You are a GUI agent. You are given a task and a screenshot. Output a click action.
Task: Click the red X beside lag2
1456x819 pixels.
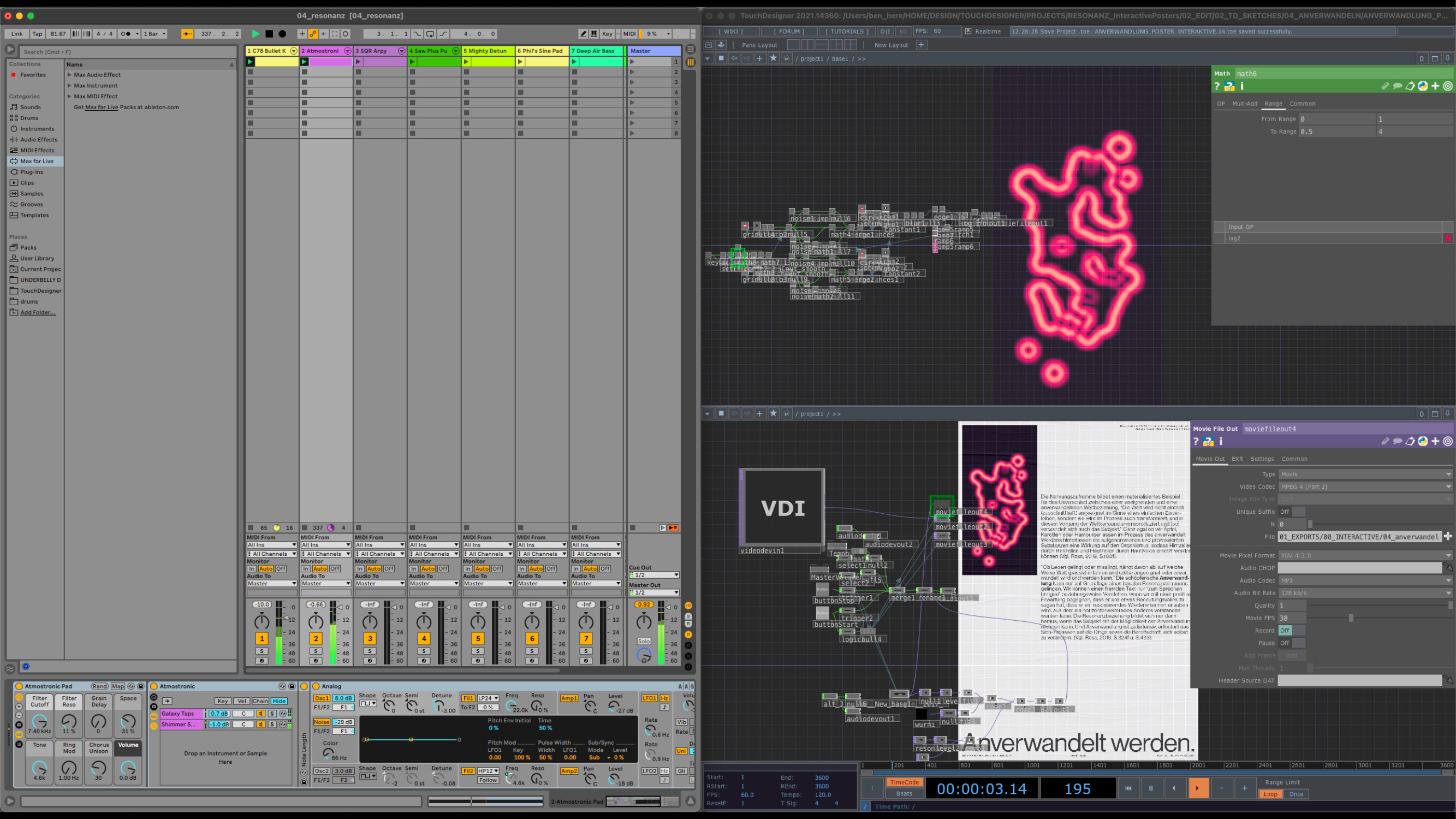pyautogui.click(x=1447, y=239)
